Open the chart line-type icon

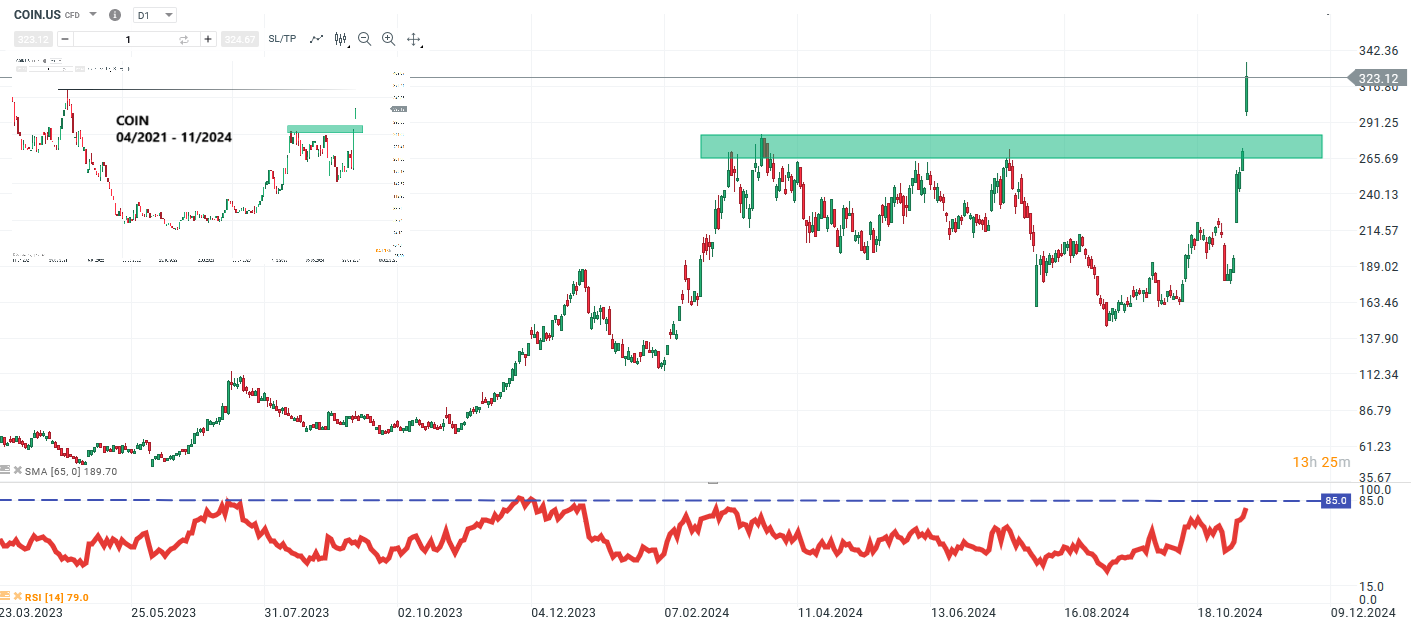click(x=315, y=39)
